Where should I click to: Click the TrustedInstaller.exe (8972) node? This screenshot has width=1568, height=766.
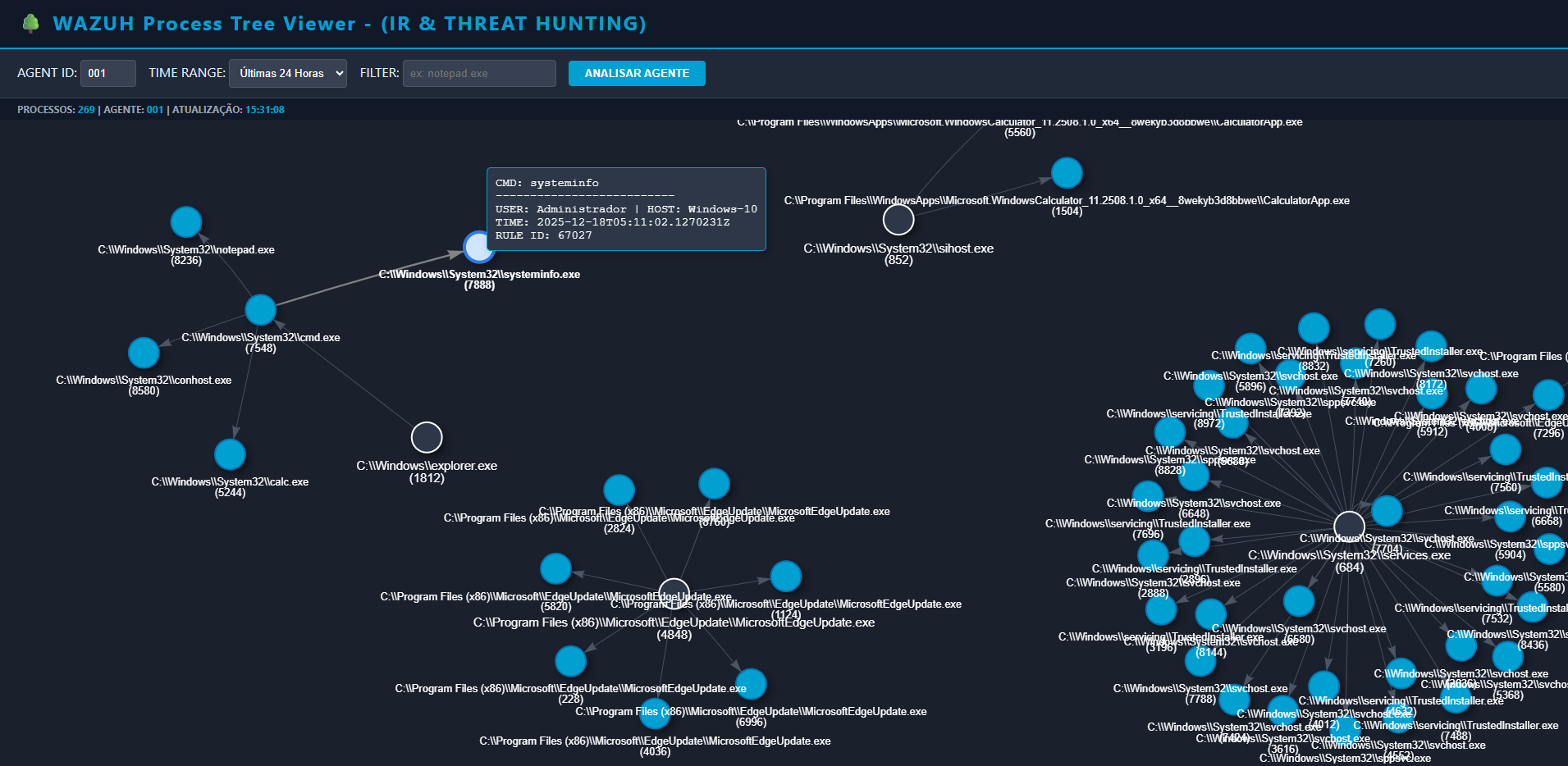[x=1209, y=386]
